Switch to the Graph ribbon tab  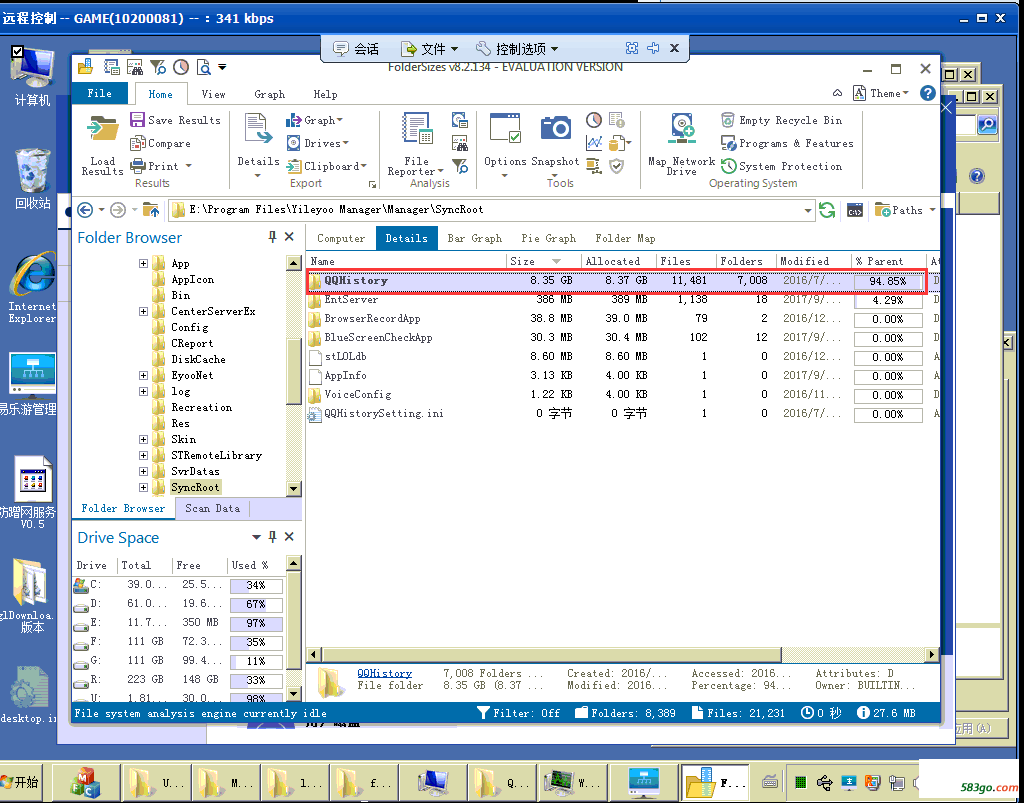[270, 94]
